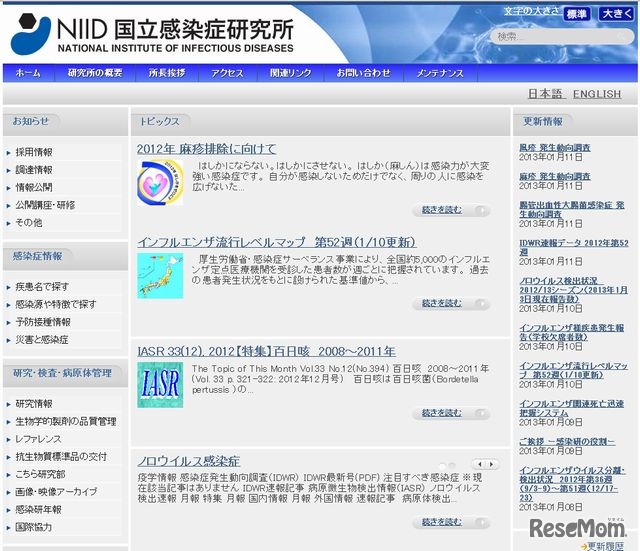
Task: Open 採用情報 in sidebar
Action: point(34,152)
